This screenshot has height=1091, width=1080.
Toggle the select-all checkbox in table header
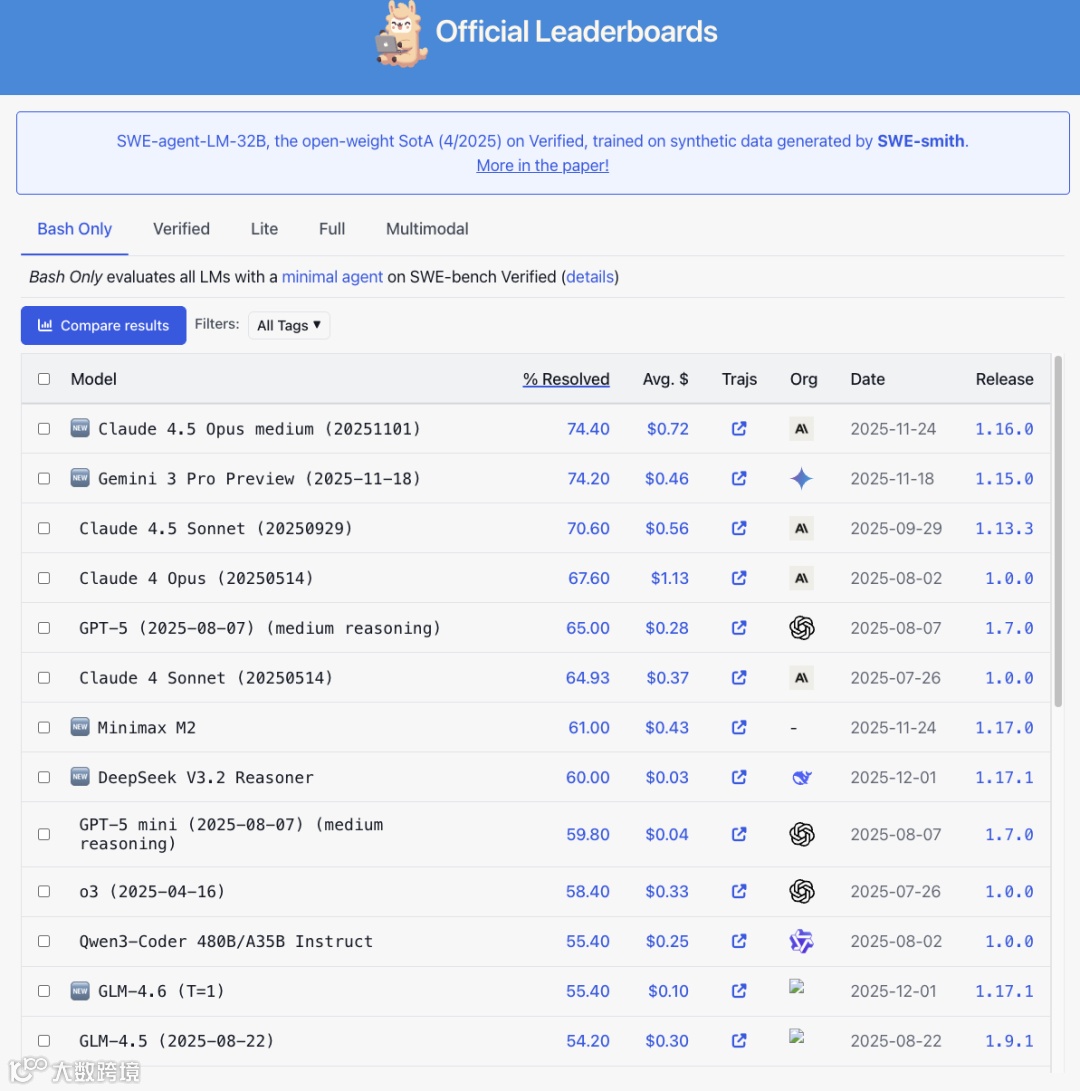click(x=44, y=379)
